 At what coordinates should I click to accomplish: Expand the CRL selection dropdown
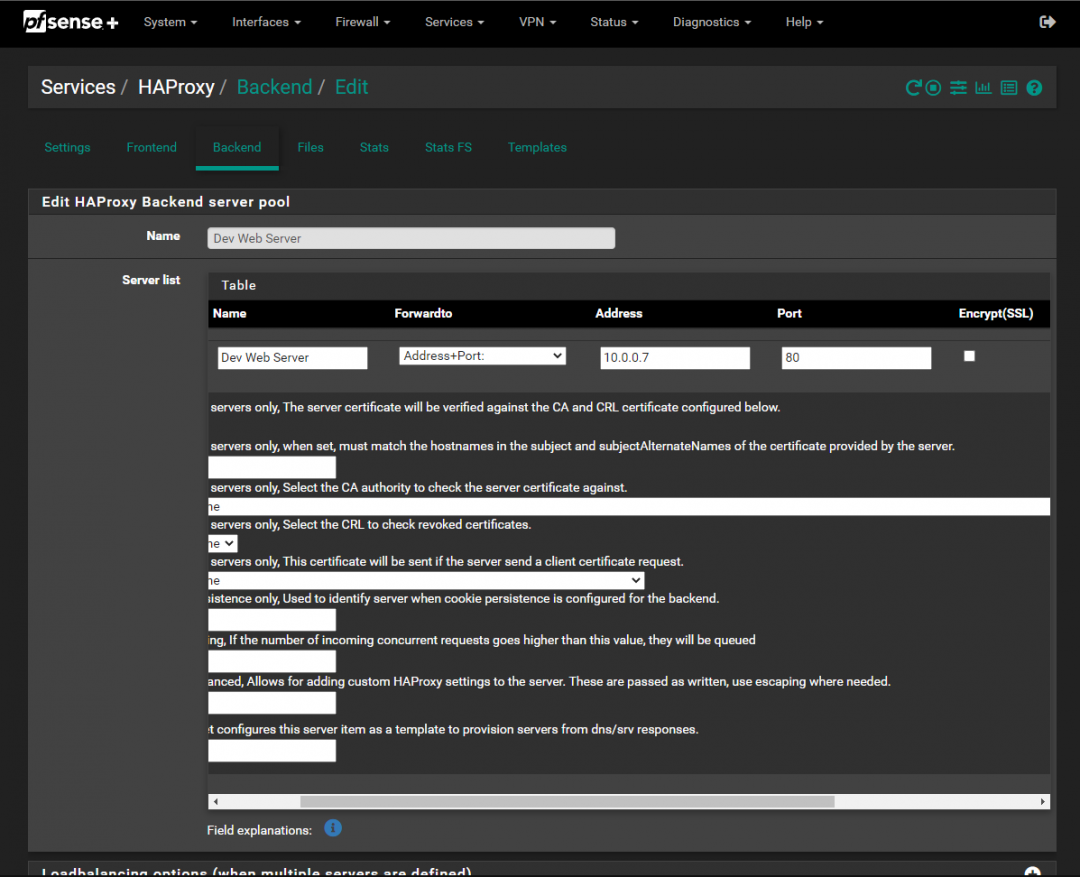pos(218,543)
